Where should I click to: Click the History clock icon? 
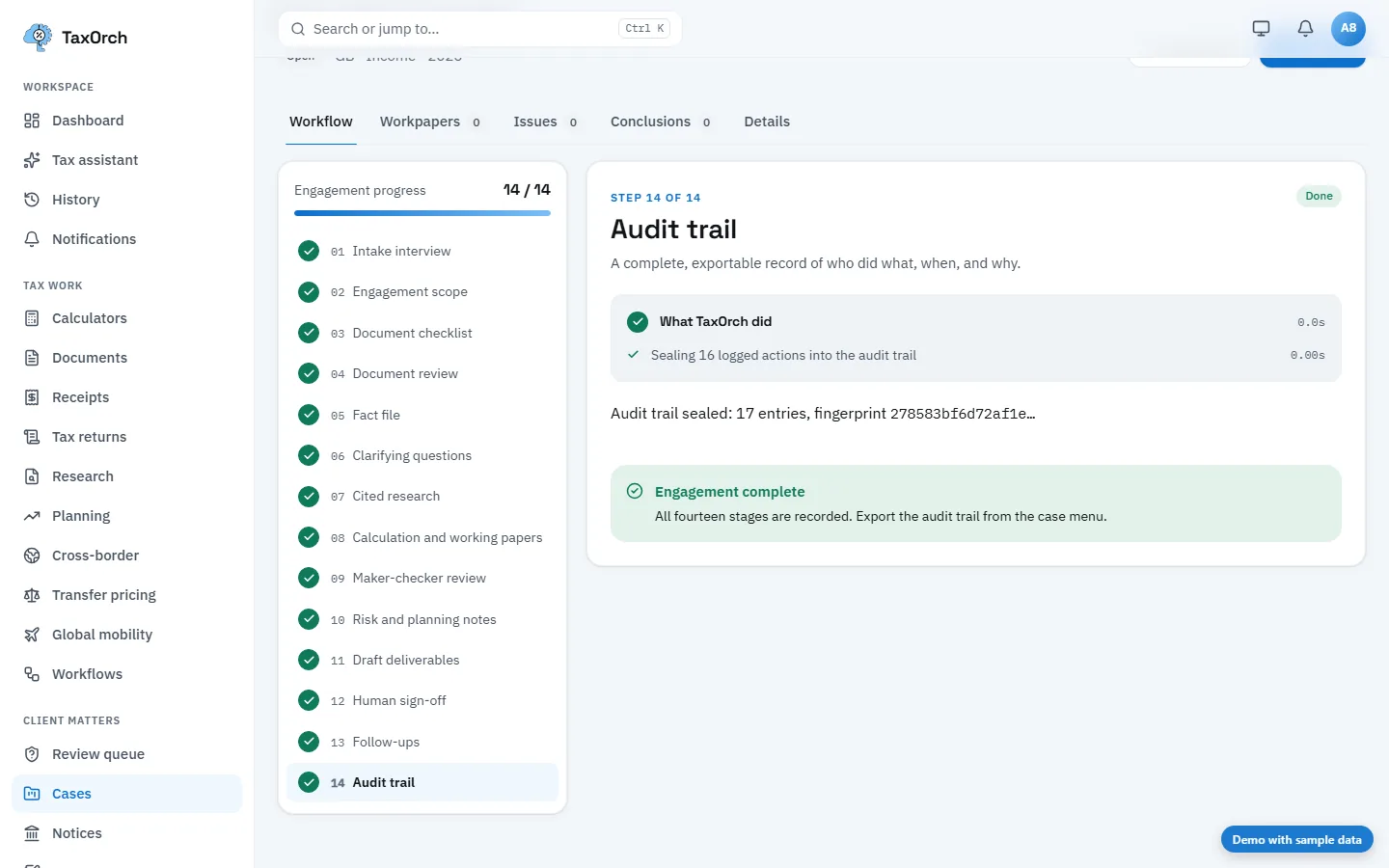(x=32, y=200)
